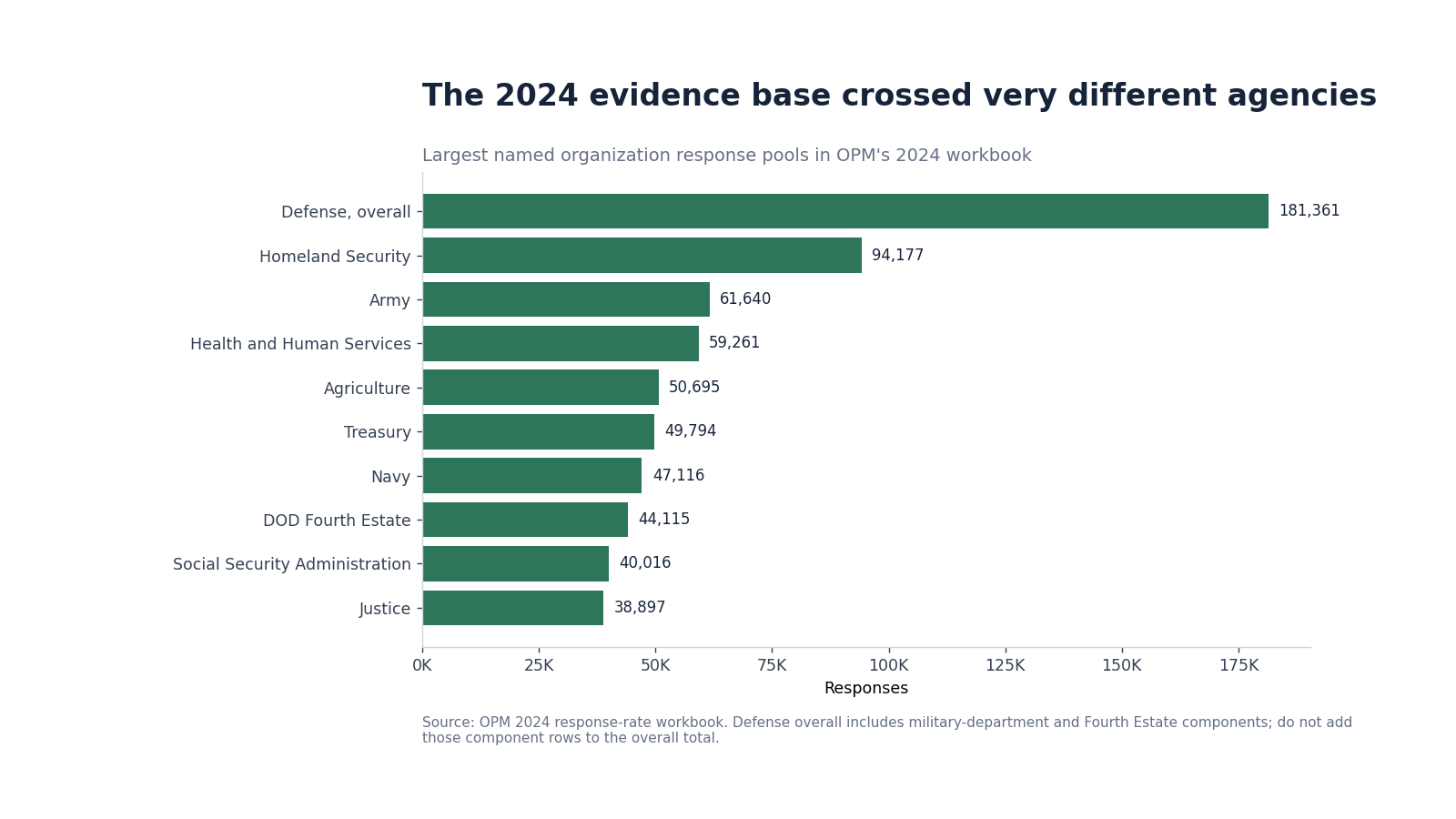Select the value label 61,640

(x=745, y=299)
